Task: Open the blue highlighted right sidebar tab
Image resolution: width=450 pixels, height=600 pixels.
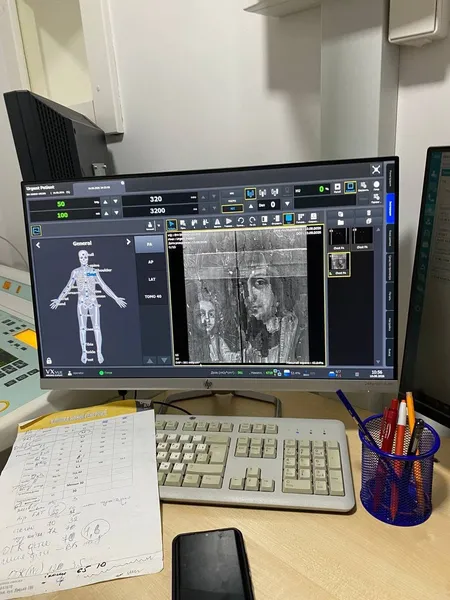Action: pos(390,209)
